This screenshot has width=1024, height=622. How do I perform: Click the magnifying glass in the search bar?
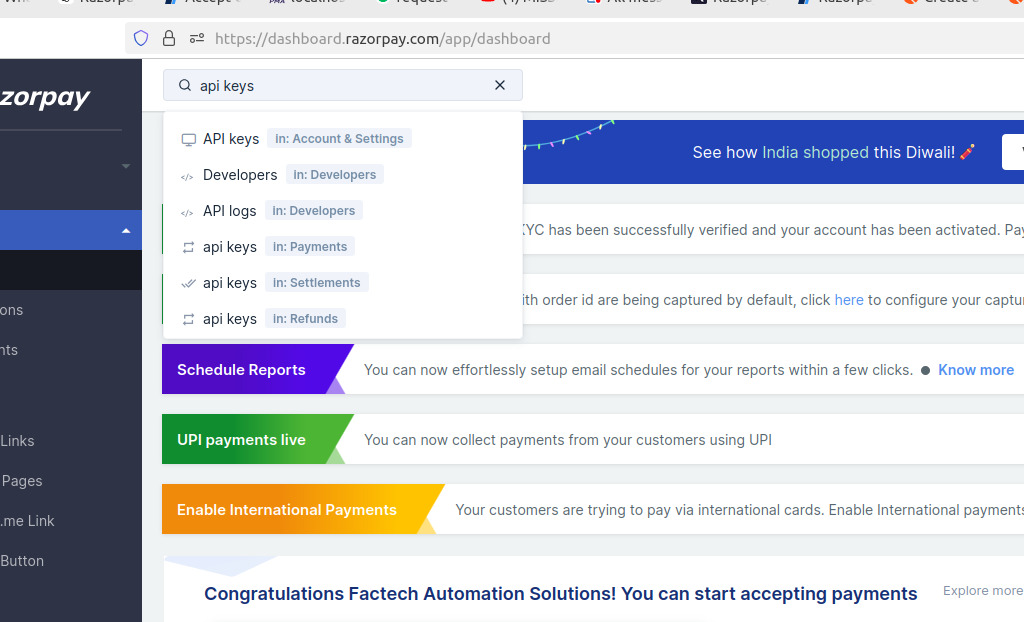click(185, 85)
